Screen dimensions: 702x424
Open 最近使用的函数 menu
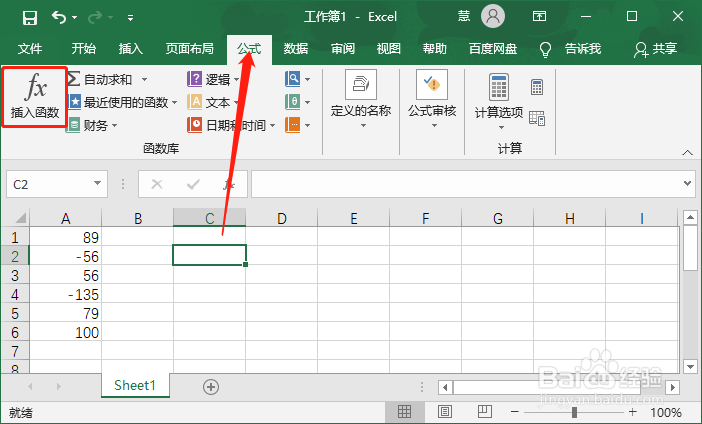123,103
